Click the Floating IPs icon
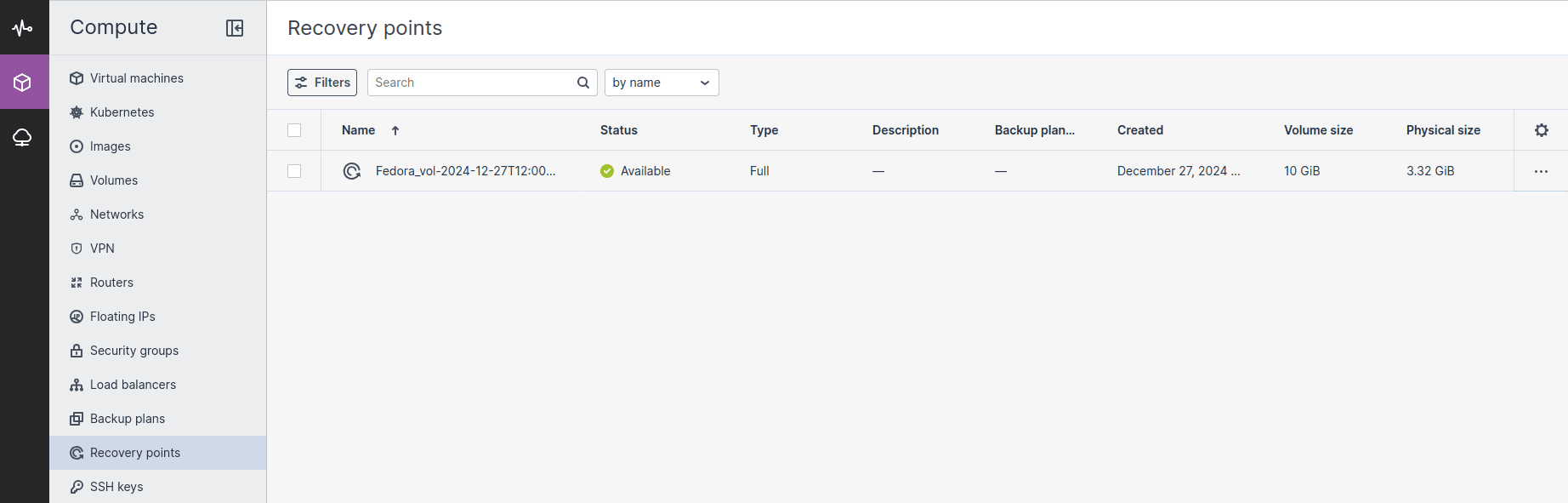 click(77, 317)
